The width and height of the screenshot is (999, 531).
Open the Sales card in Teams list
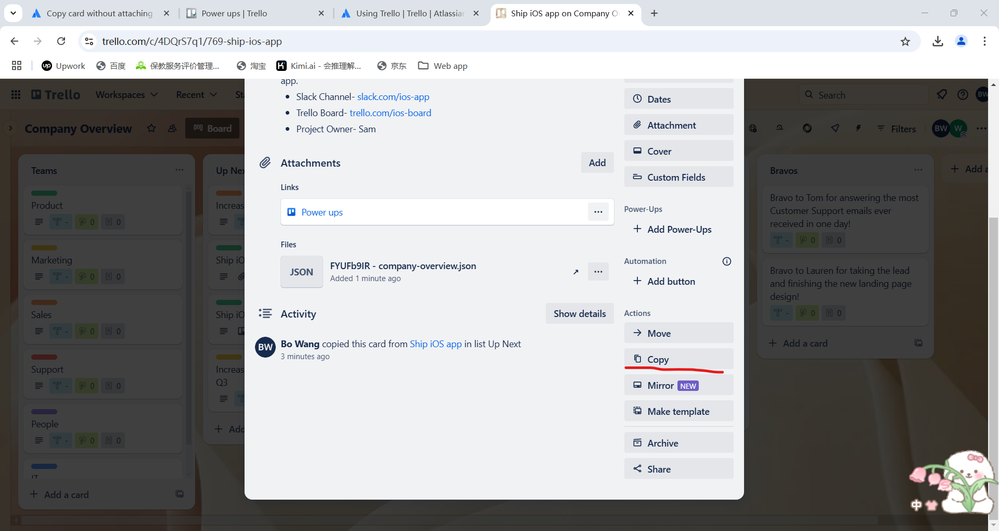[x=104, y=319]
